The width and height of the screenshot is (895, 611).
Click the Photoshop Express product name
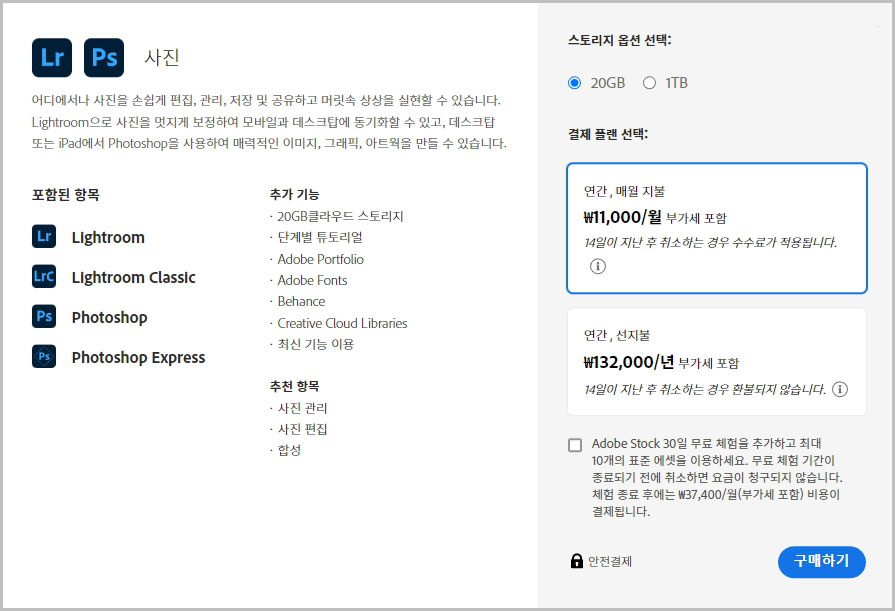coord(138,357)
